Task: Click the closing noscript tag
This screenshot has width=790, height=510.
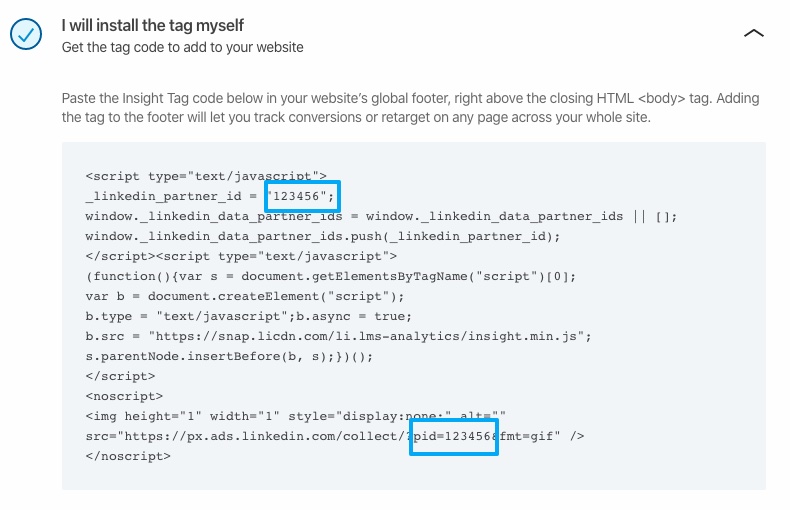Action: tap(128, 456)
